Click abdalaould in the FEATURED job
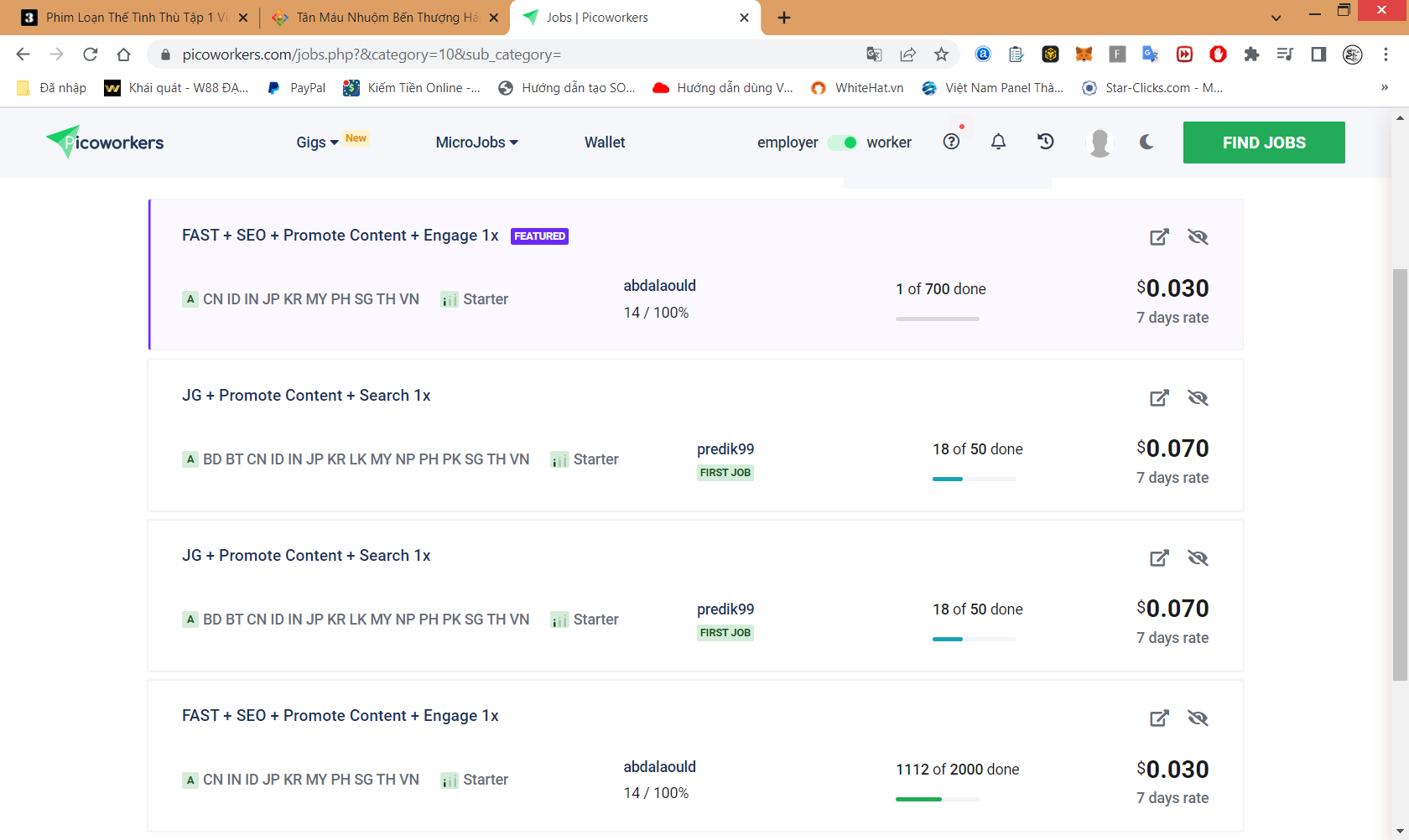This screenshot has width=1409, height=840. [x=660, y=286]
